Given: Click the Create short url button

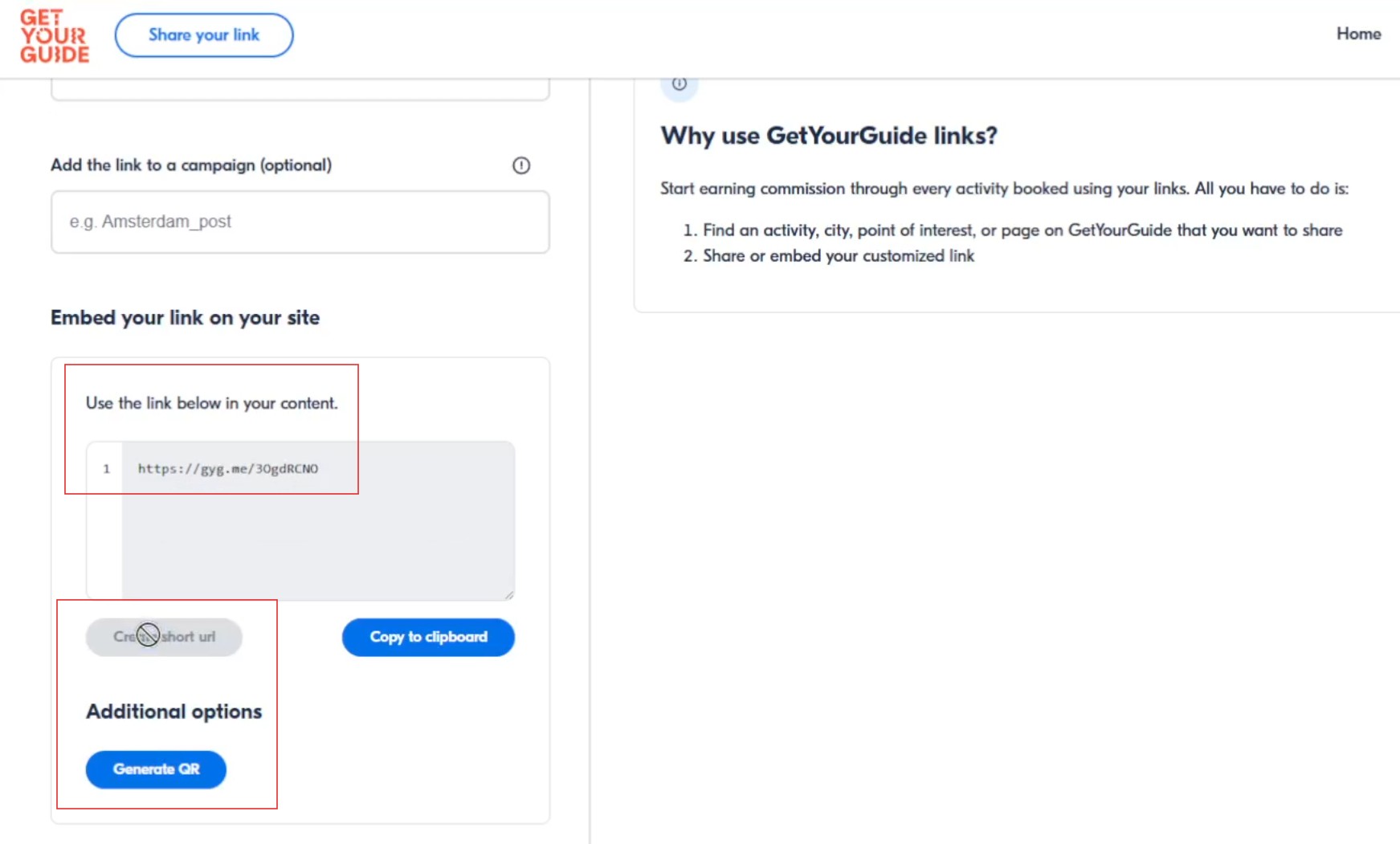Looking at the screenshot, I should [164, 637].
